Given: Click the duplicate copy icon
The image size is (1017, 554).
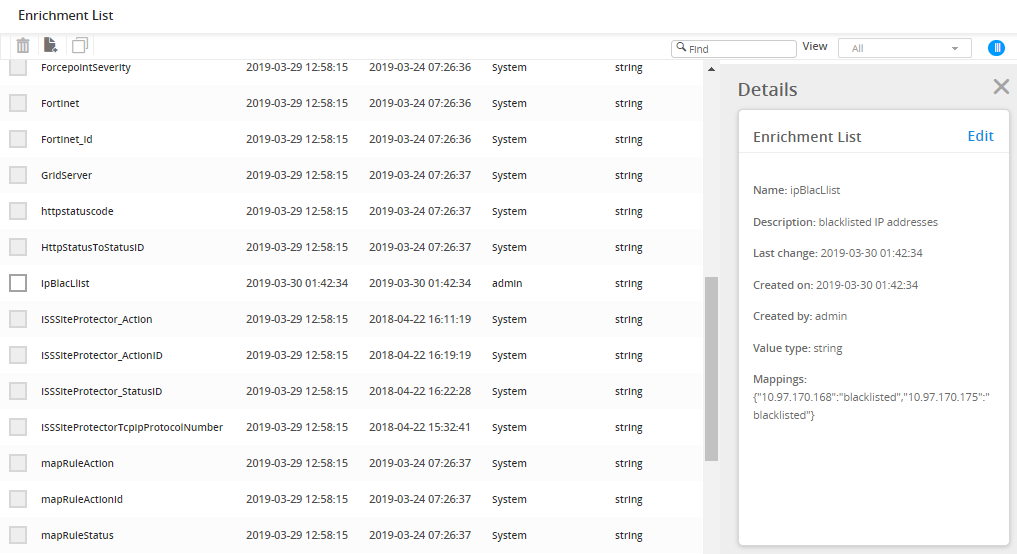Looking at the screenshot, I should (80, 45).
